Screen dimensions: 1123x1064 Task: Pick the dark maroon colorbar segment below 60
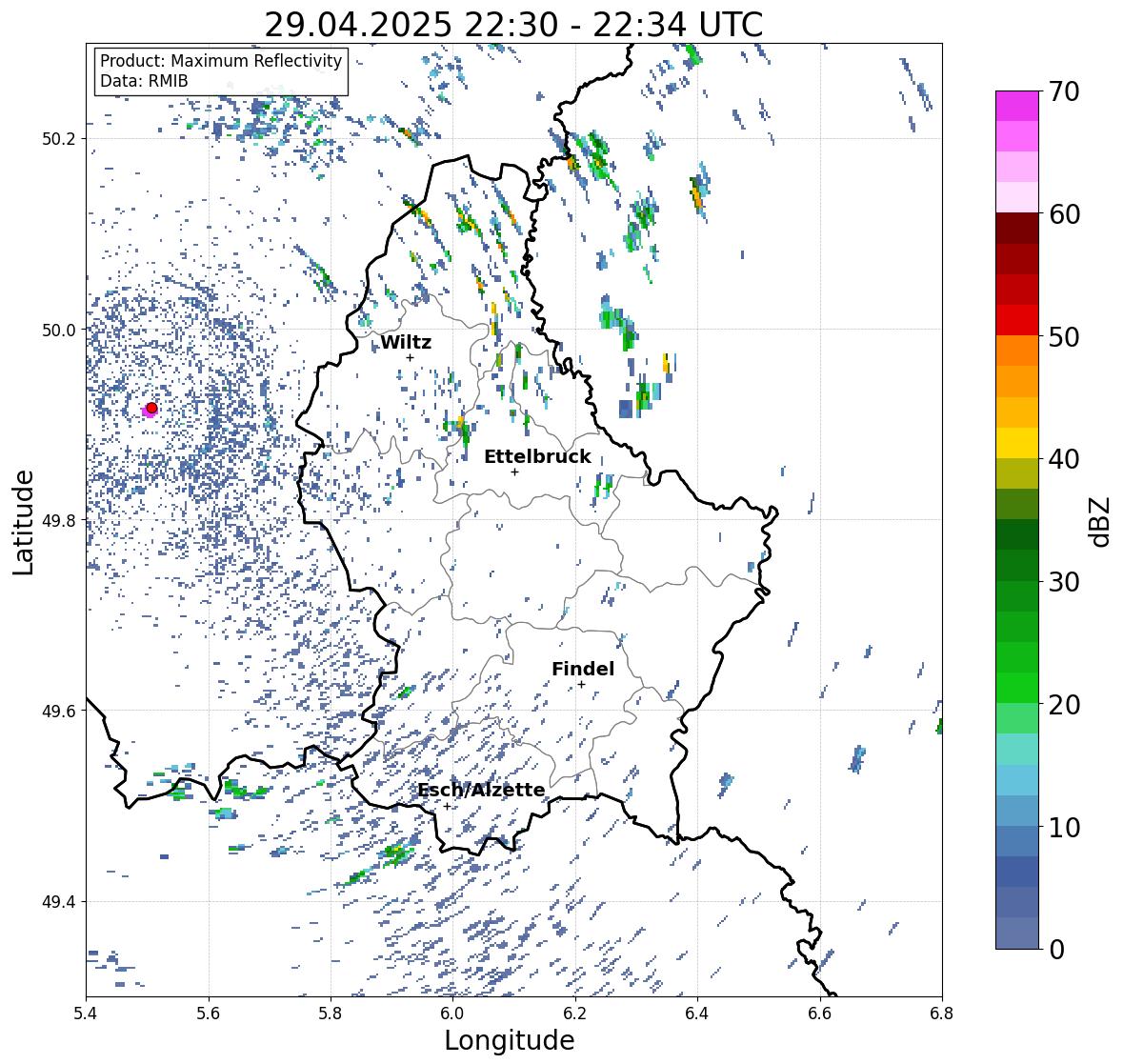[x=1017, y=229]
